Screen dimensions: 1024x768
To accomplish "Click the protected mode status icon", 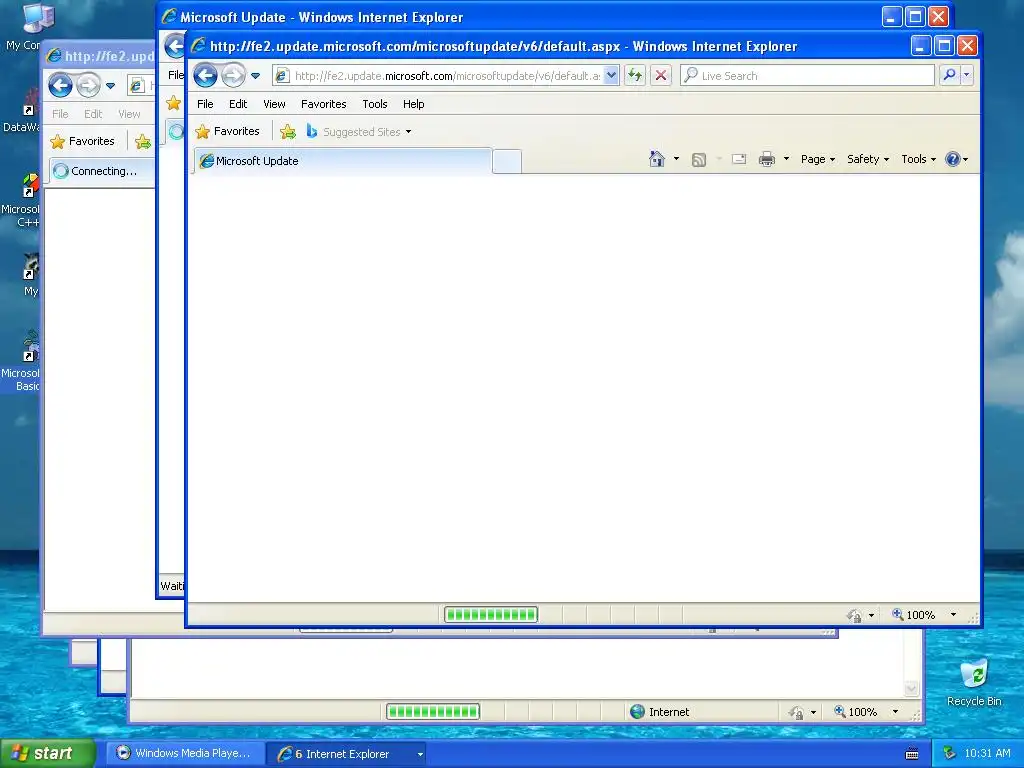I will [854, 615].
